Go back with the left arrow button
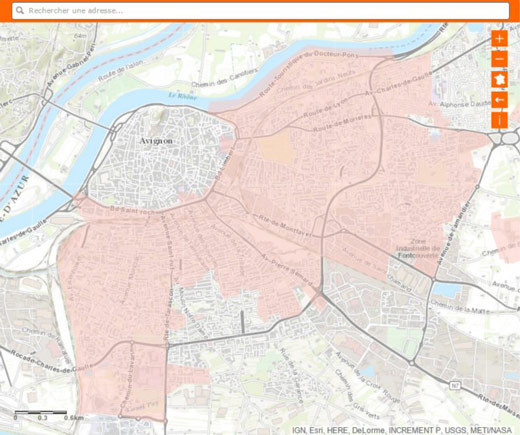This screenshot has width=520, height=435. pyautogui.click(x=499, y=100)
